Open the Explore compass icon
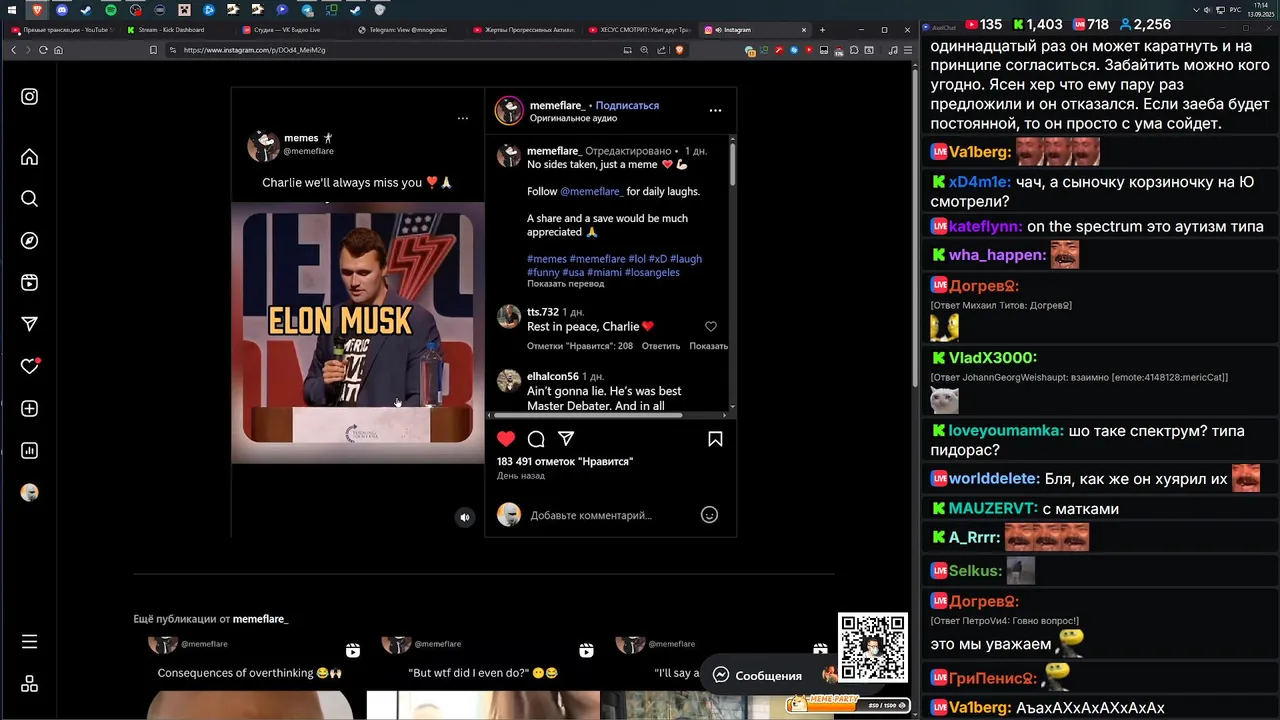This screenshot has height=720, width=1280. 30,241
